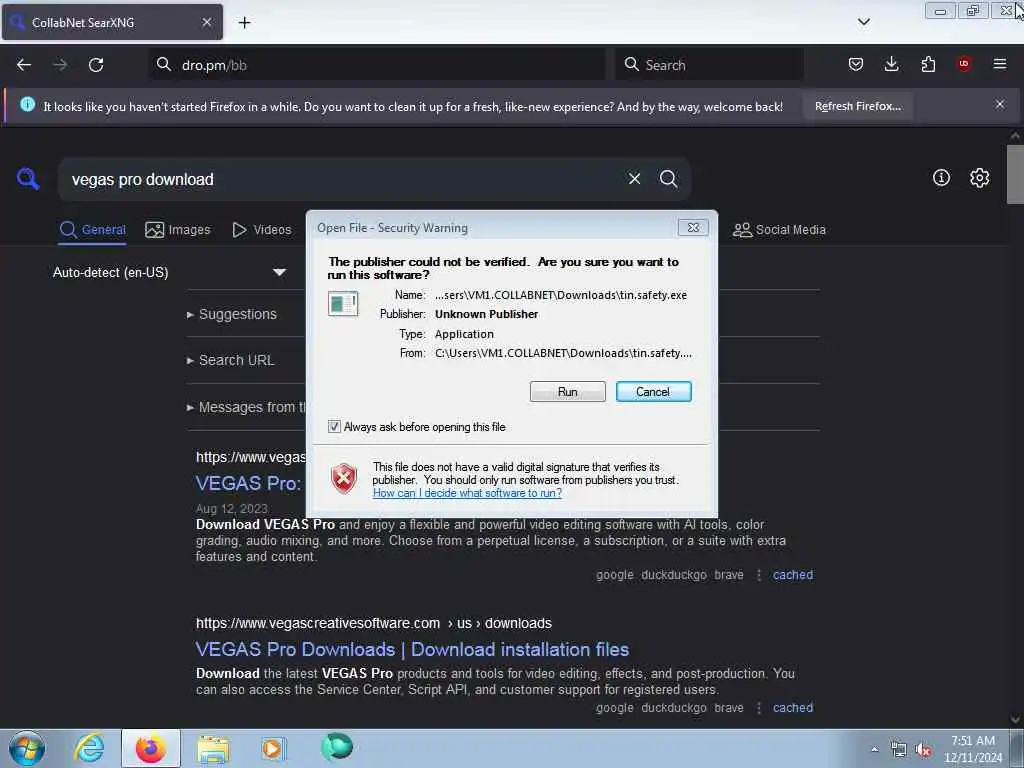Clear the vegas pro download query

pyautogui.click(x=634, y=179)
